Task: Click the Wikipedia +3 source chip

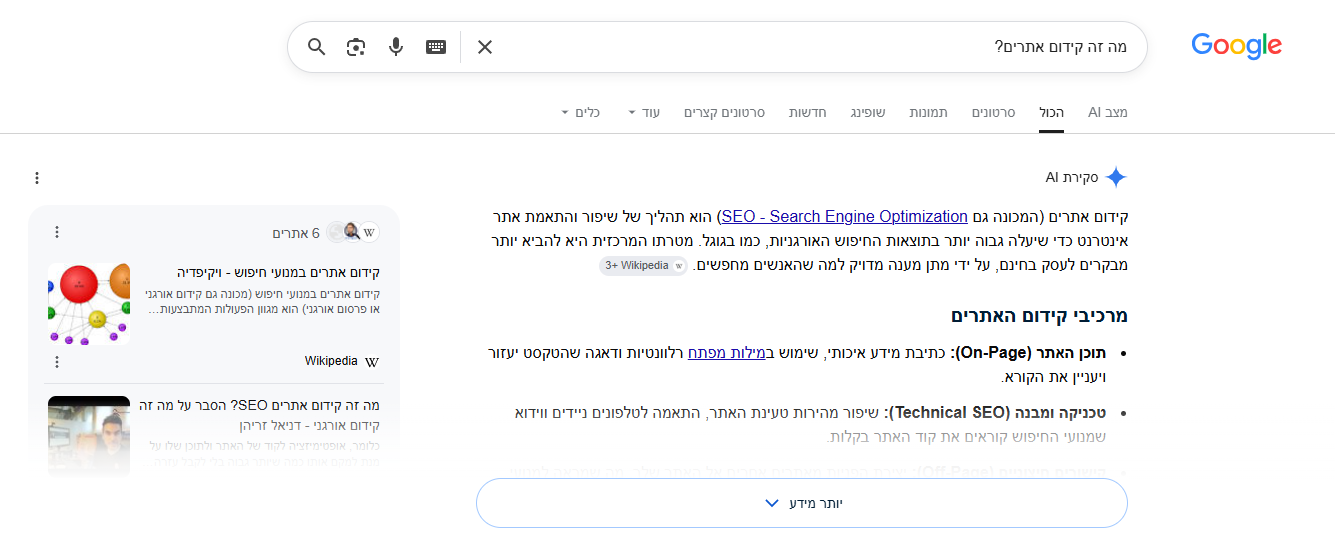Action: coord(644,265)
